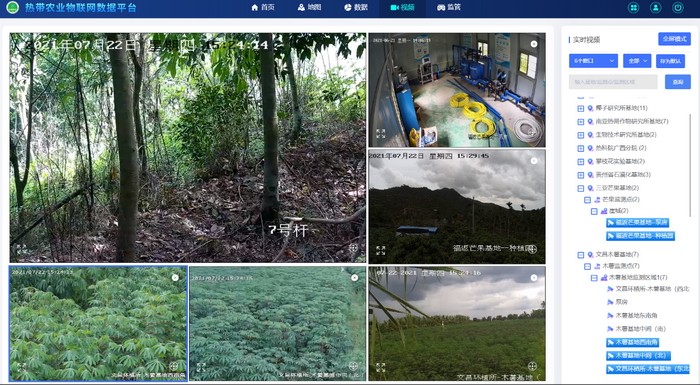Select camera 木薯基地中间(南) in tree
The width and height of the screenshot is (700, 385).
click(x=636, y=329)
